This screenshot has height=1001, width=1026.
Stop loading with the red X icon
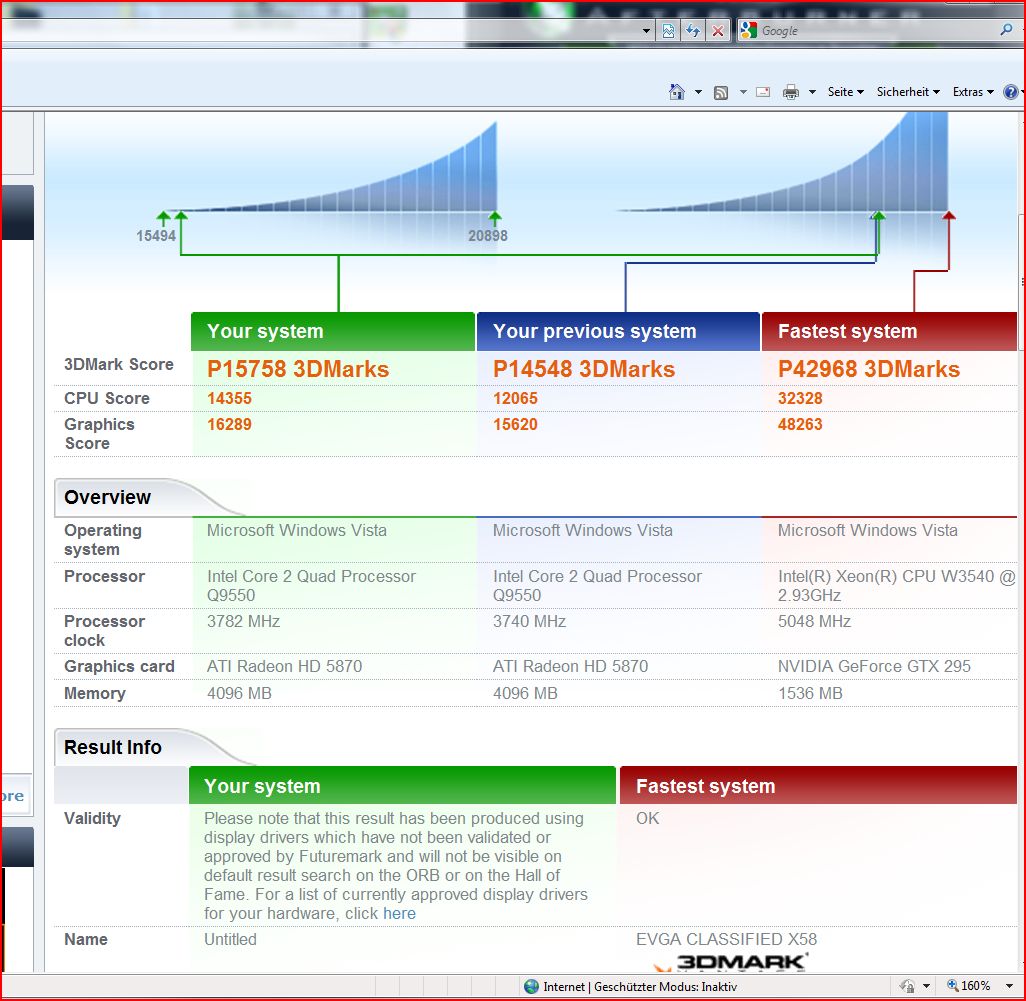(718, 31)
